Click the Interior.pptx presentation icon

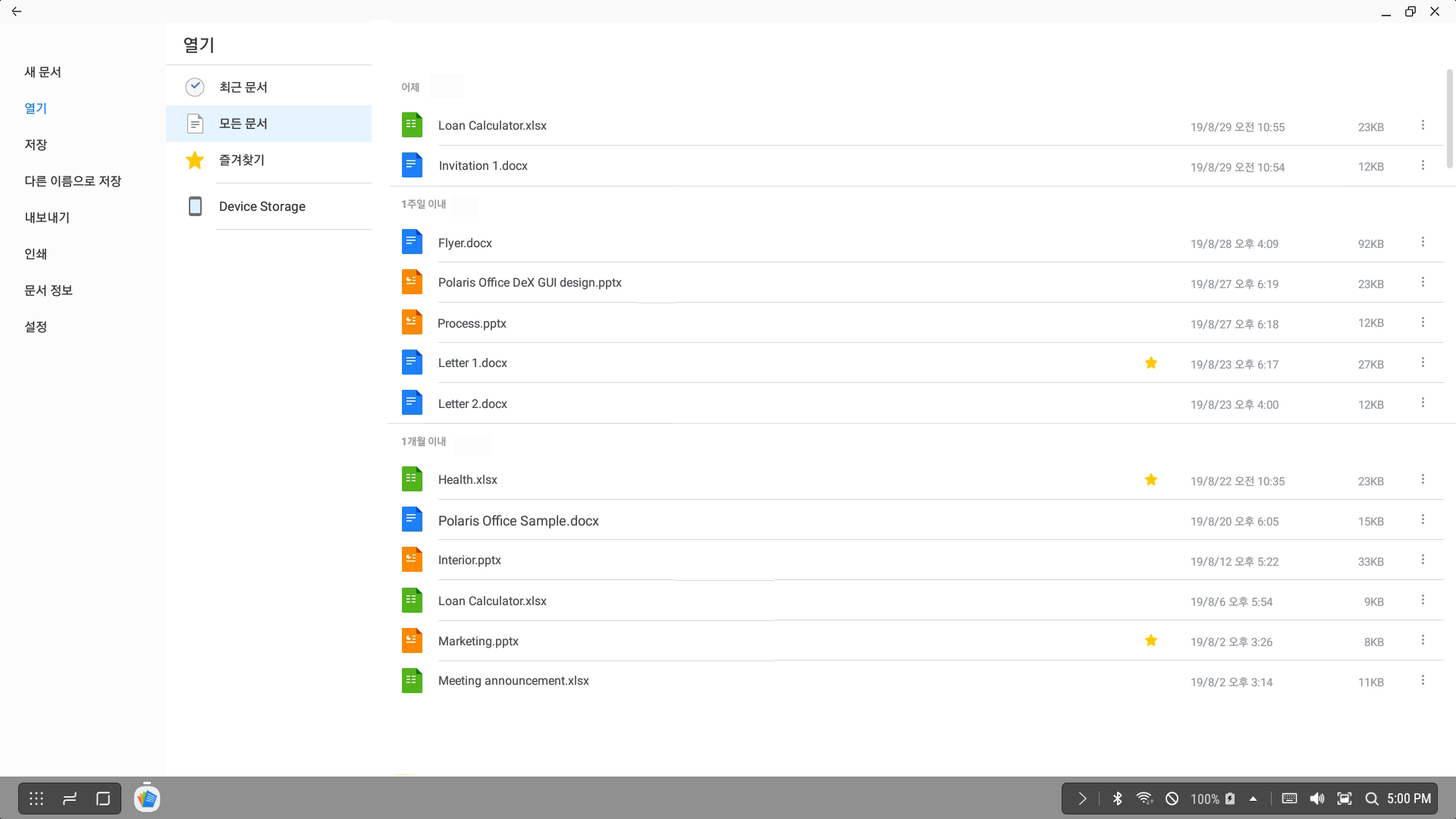pos(412,560)
